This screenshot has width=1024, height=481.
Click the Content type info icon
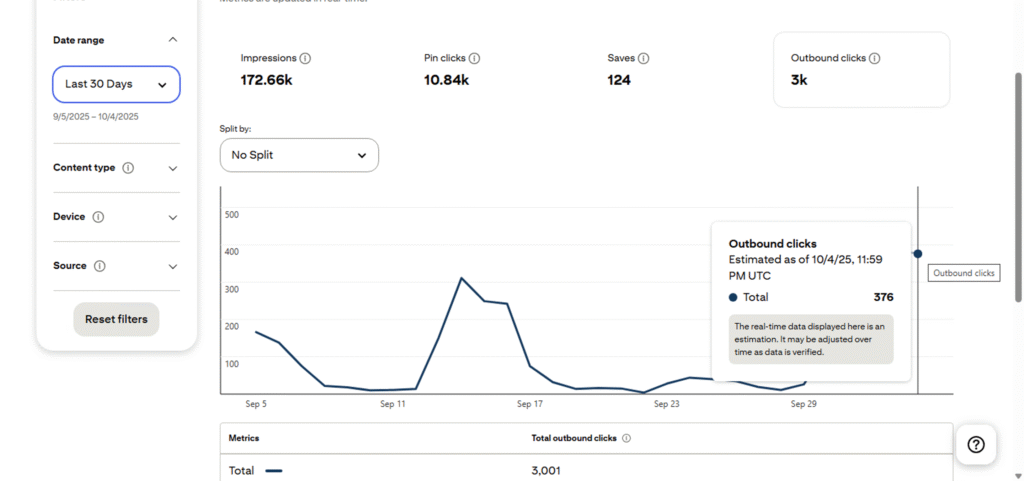click(x=128, y=168)
